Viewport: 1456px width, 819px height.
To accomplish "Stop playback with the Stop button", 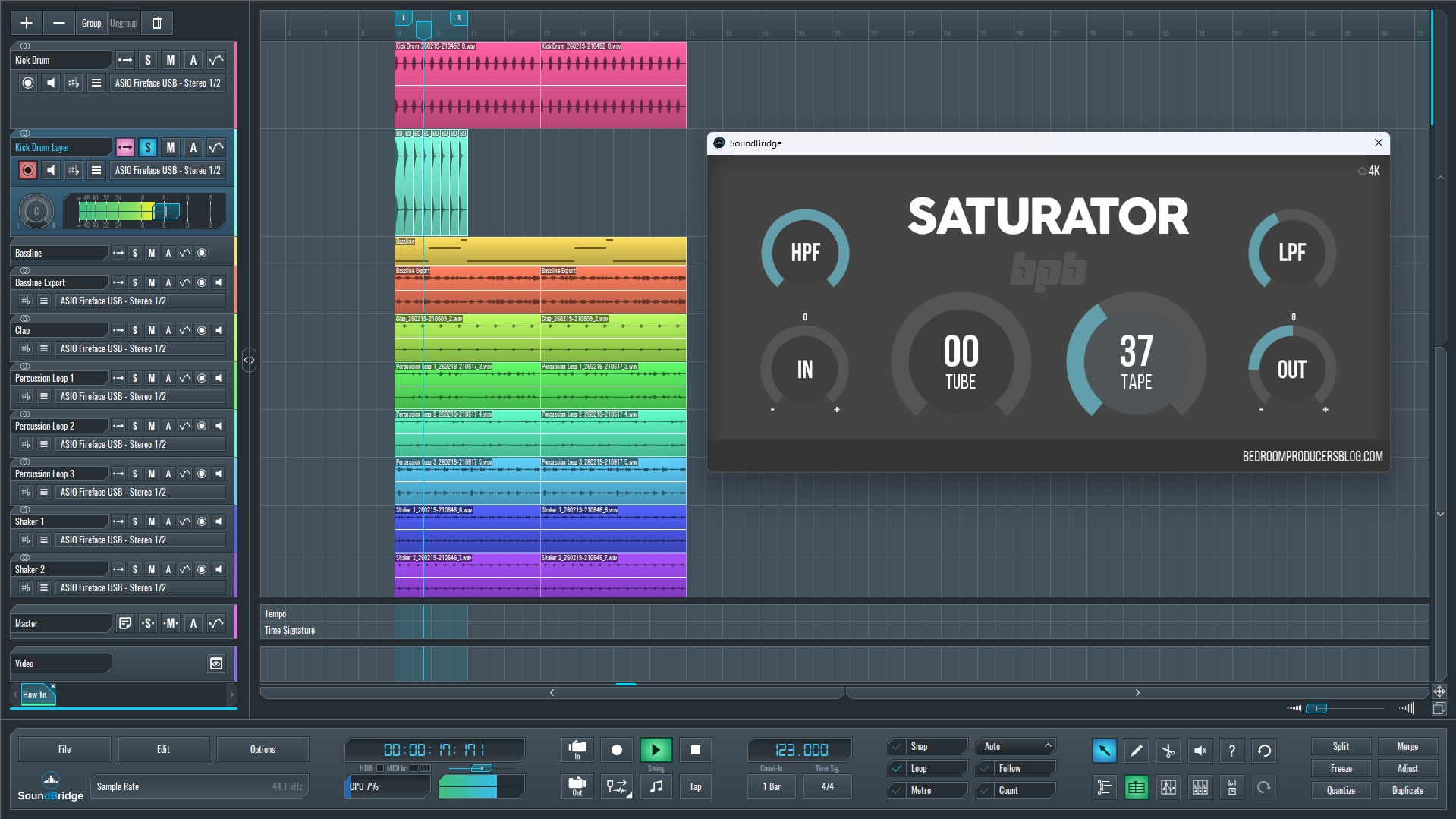I will (696, 750).
